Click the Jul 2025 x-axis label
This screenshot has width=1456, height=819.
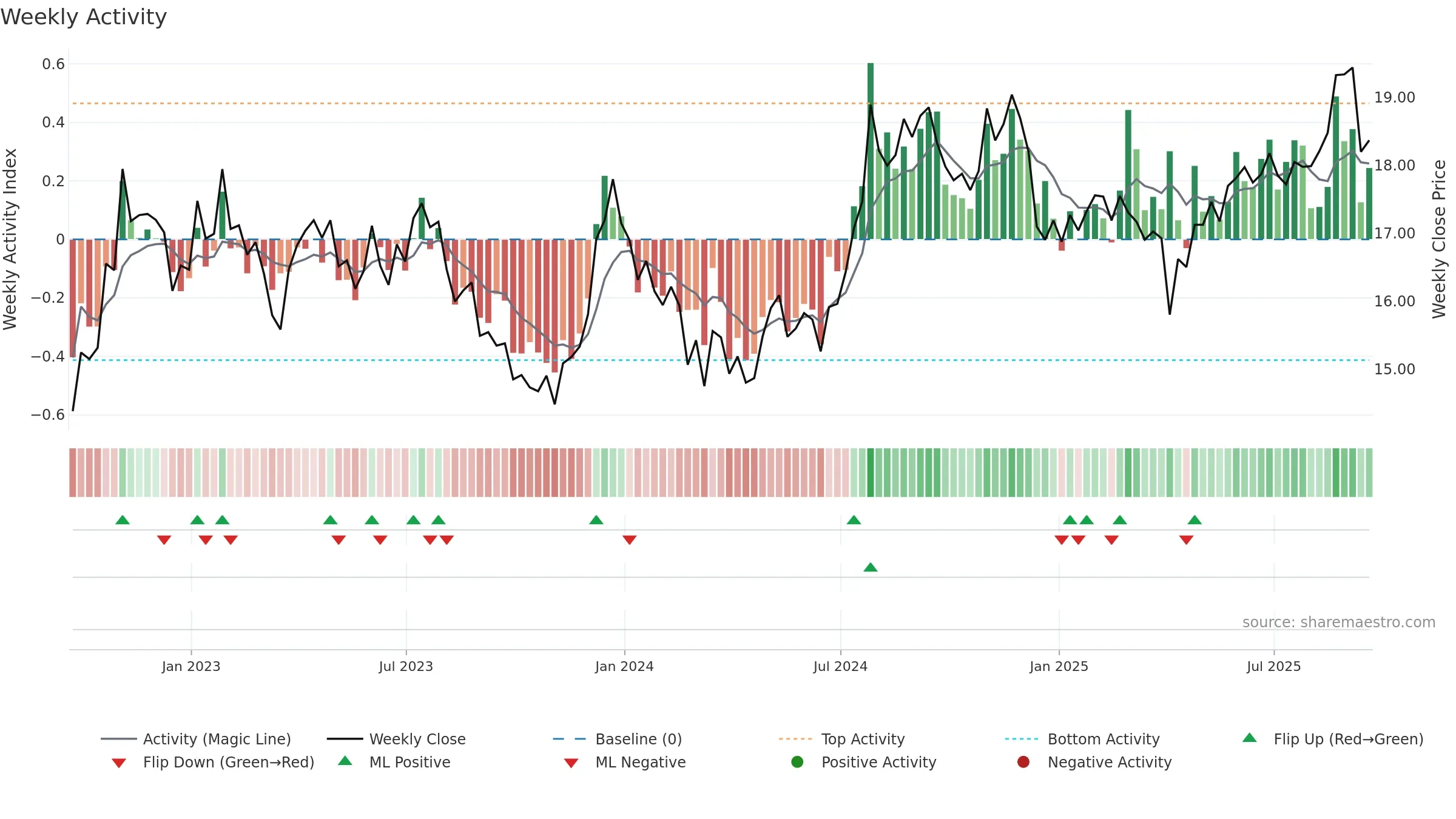[1274, 666]
